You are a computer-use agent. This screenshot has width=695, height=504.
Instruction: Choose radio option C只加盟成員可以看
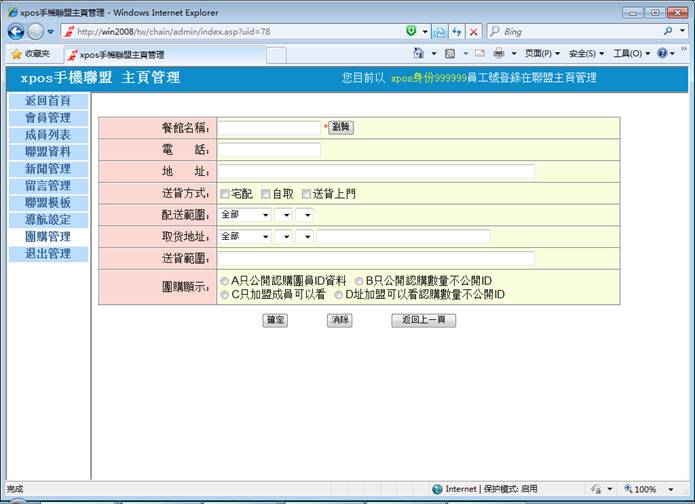click(x=225, y=295)
